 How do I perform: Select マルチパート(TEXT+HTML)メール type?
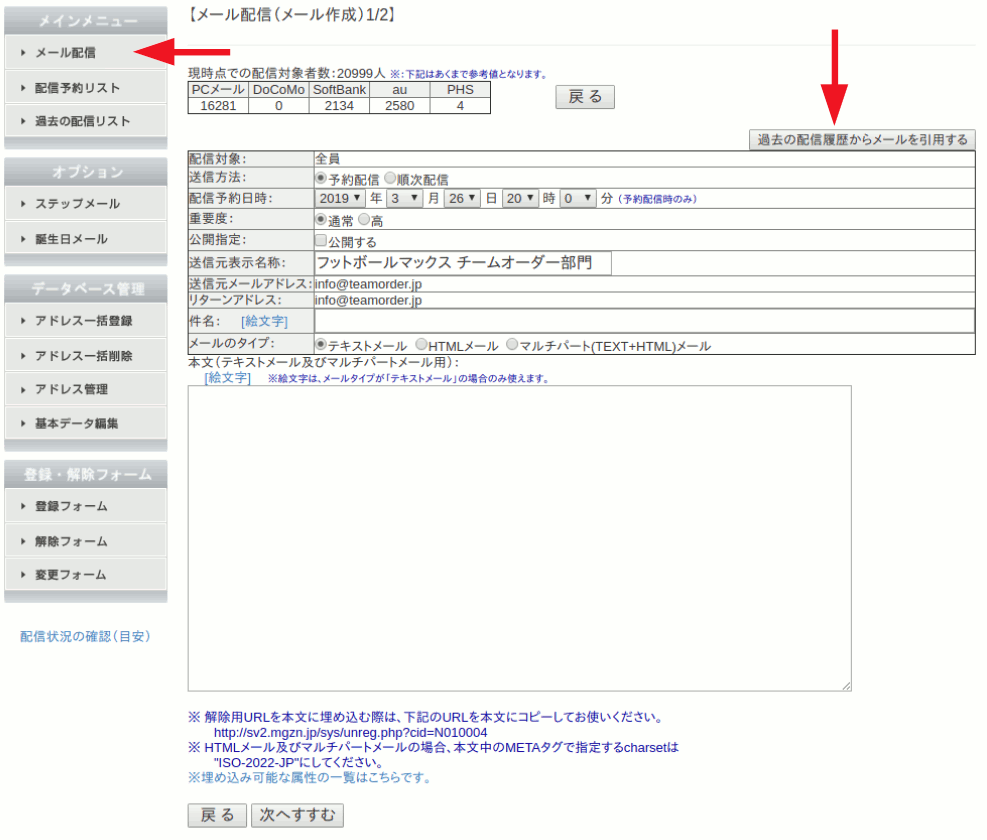pyautogui.click(x=512, y=345)
